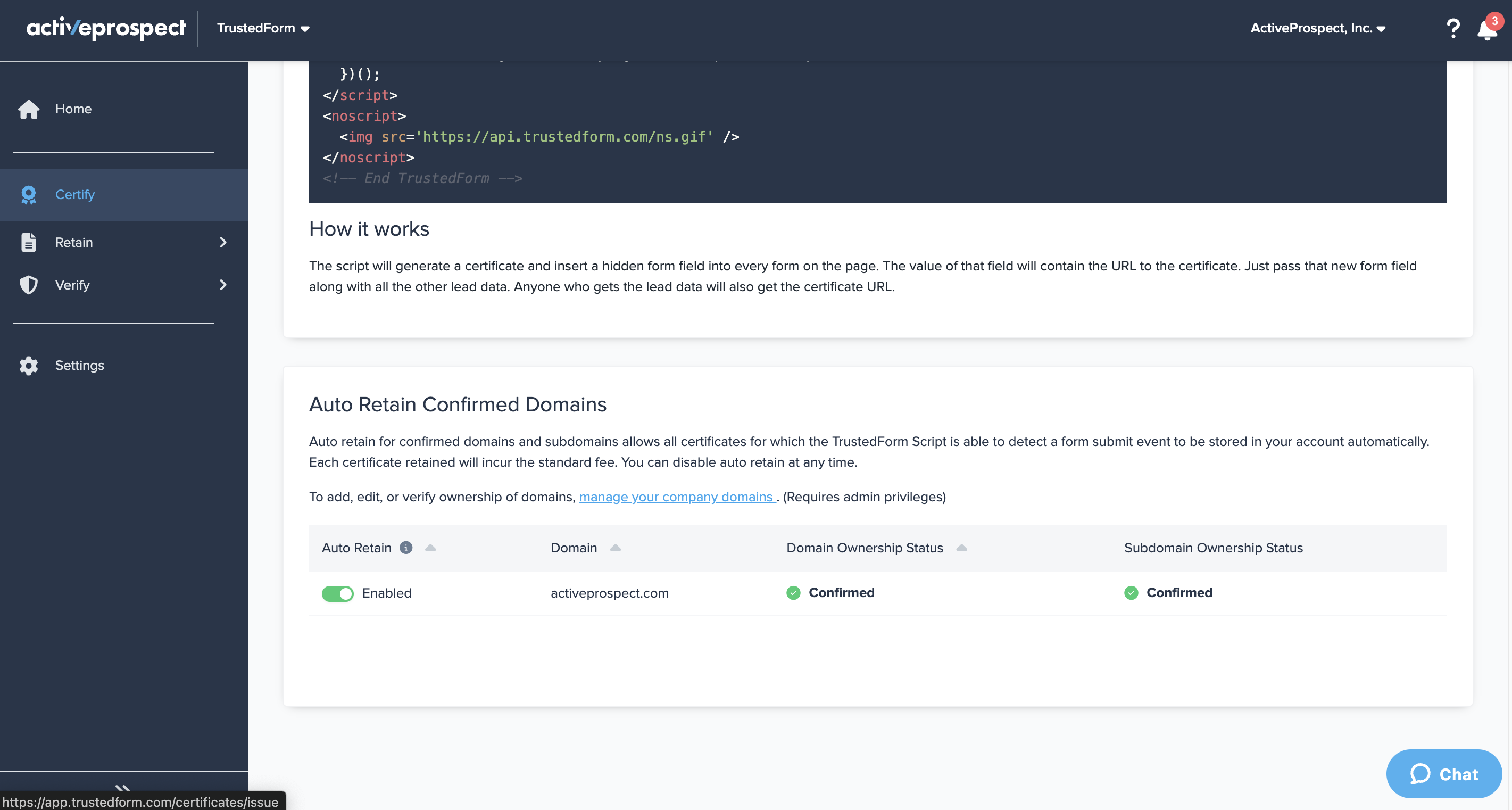This screenshot has height=810, width=1512.
Task: Expand the Verify submenu chevron
Action: (223, 285)
